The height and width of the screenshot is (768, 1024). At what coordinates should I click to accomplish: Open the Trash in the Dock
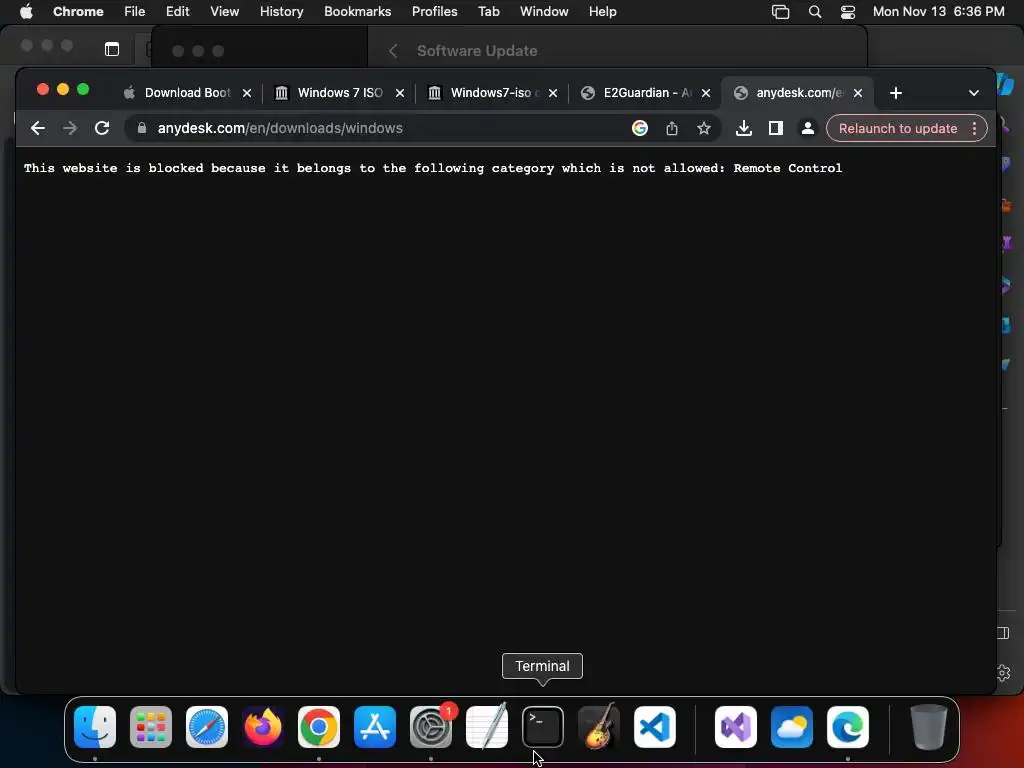click(x=929, y=727)
